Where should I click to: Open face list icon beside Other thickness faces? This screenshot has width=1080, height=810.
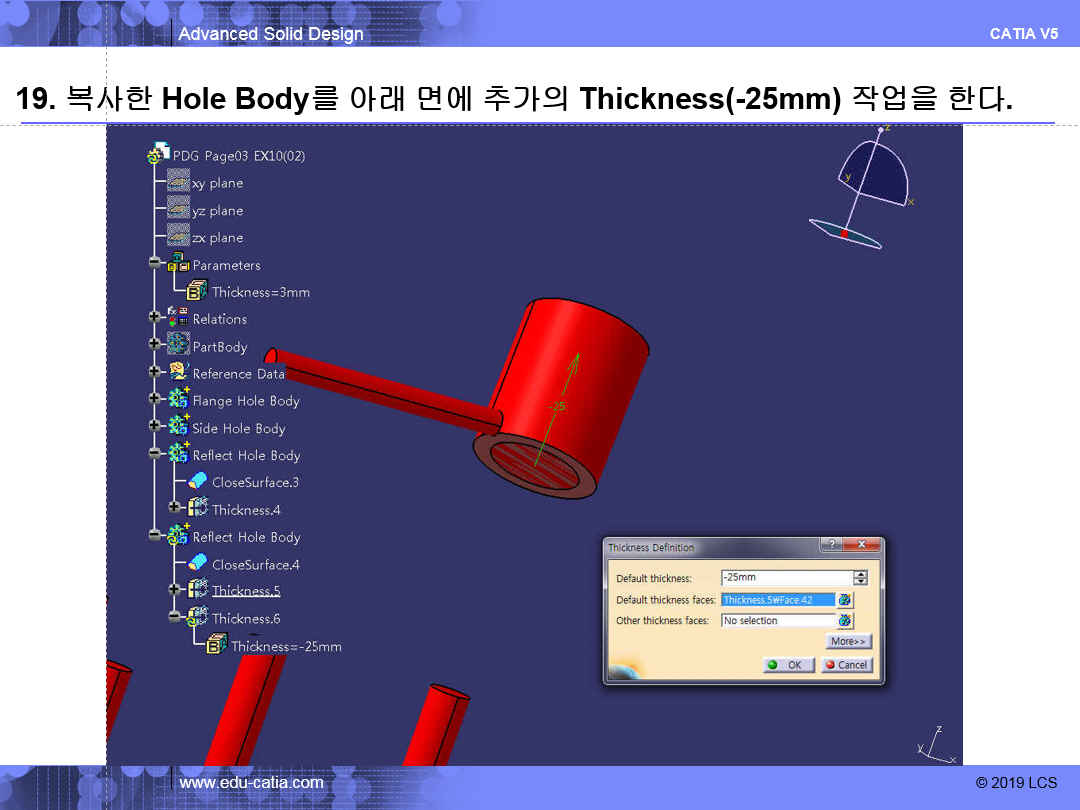pos(845,621)
